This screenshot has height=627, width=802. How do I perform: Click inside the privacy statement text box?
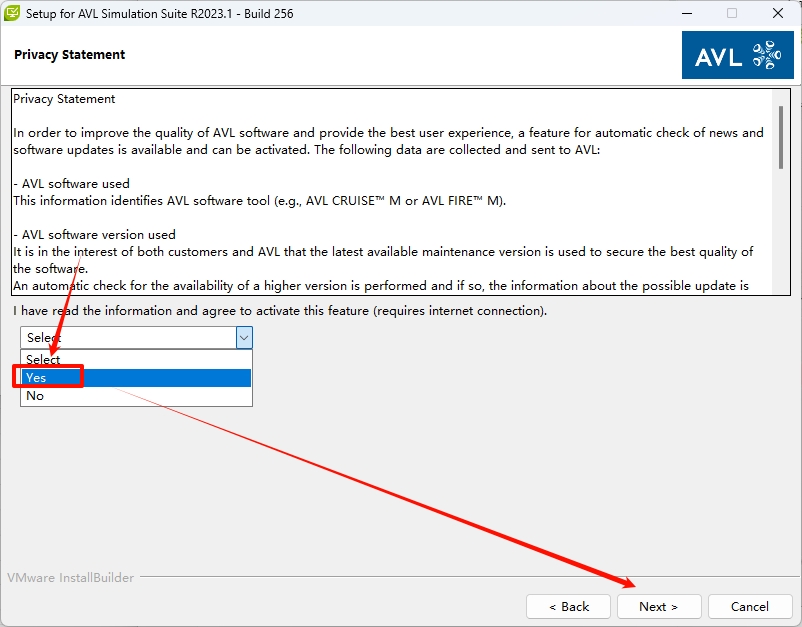(390, 190)
